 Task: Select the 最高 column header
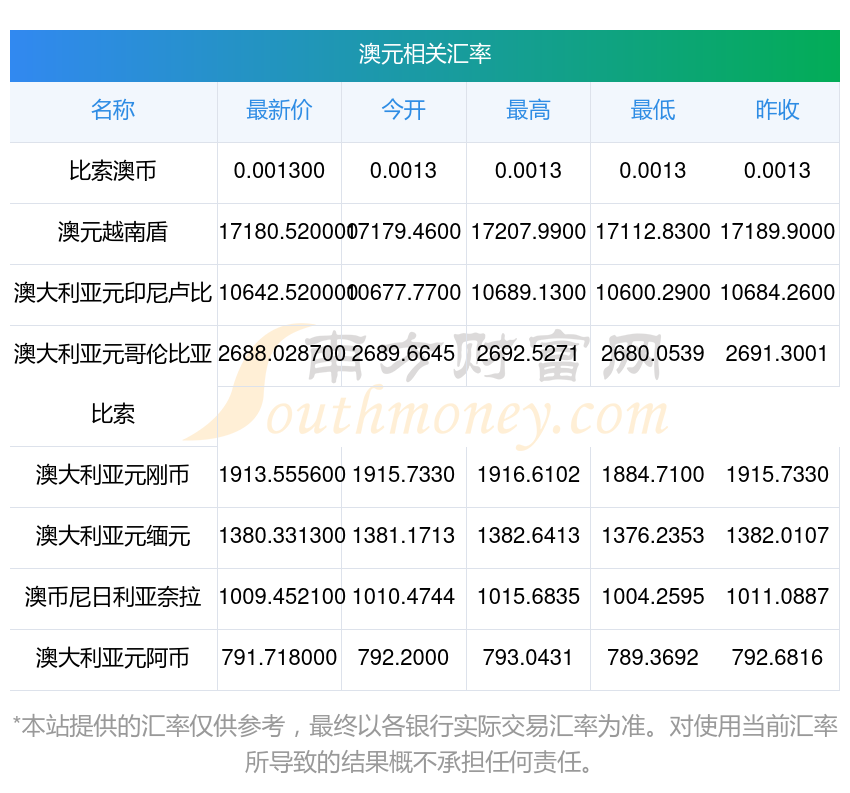[528, 110]
